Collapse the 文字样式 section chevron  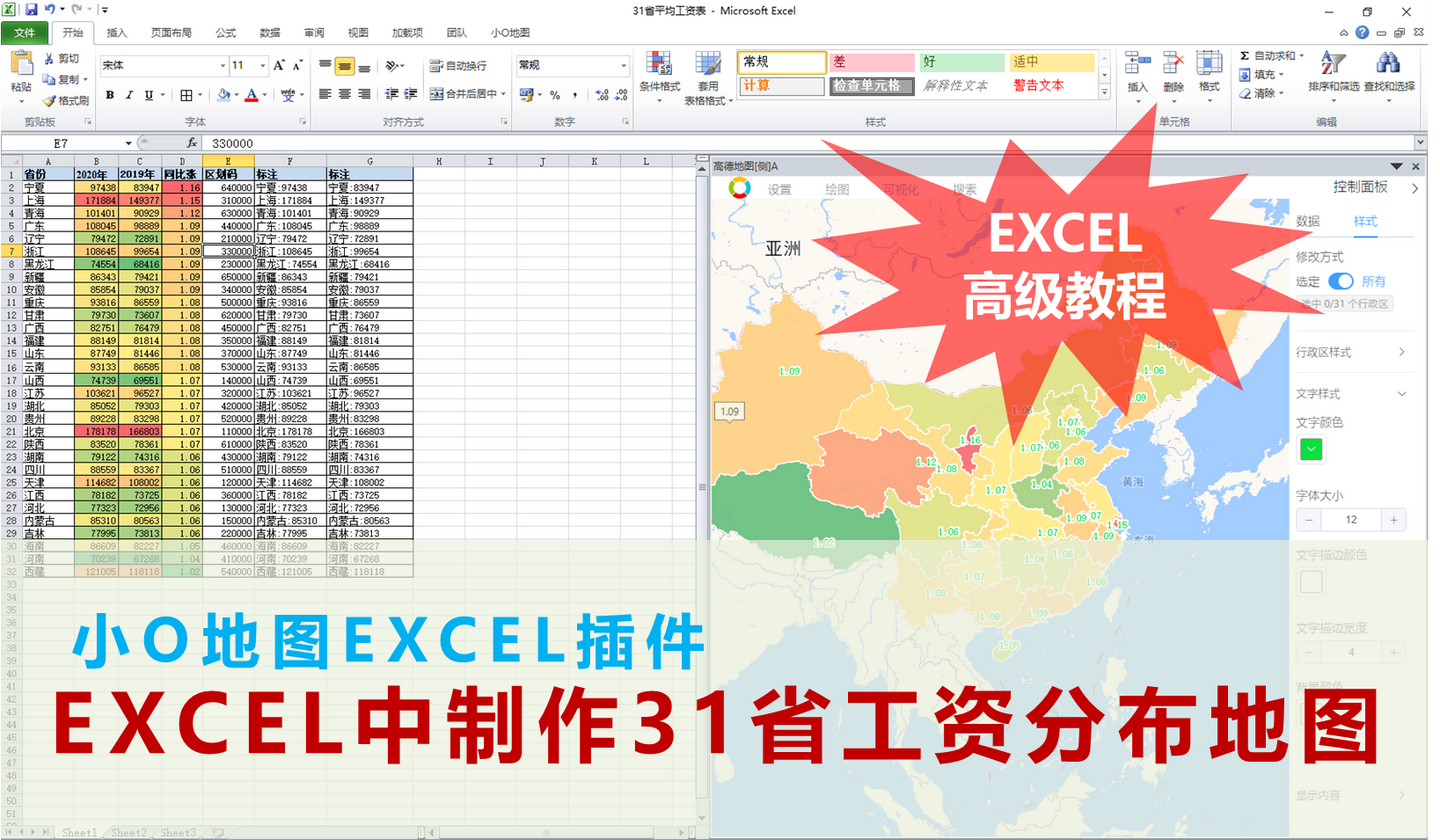pyautogui.click(x=1401, y=394)
